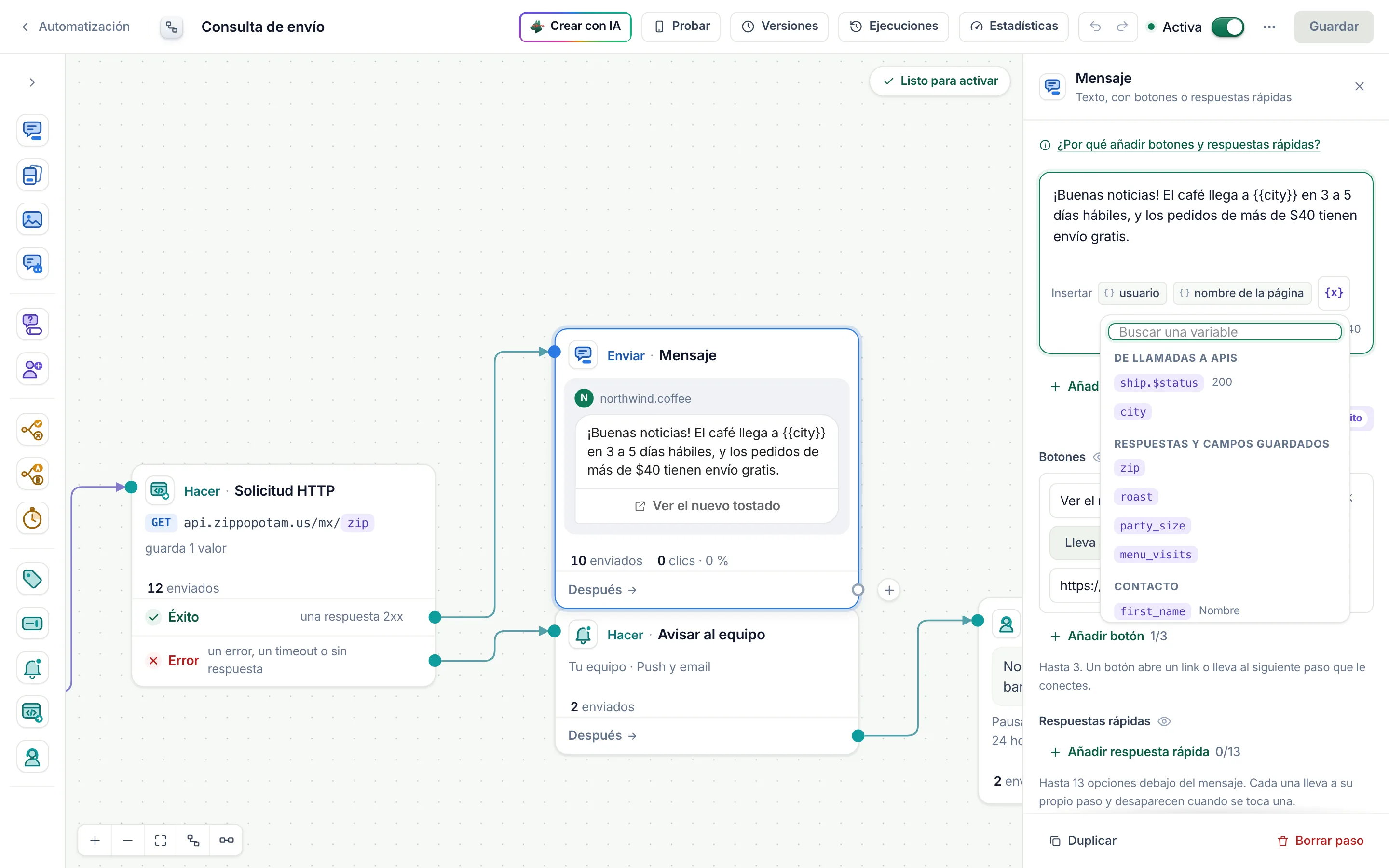Undo the last change
Viewport: 1389px width, 868px height.
tap(1094, 27)
